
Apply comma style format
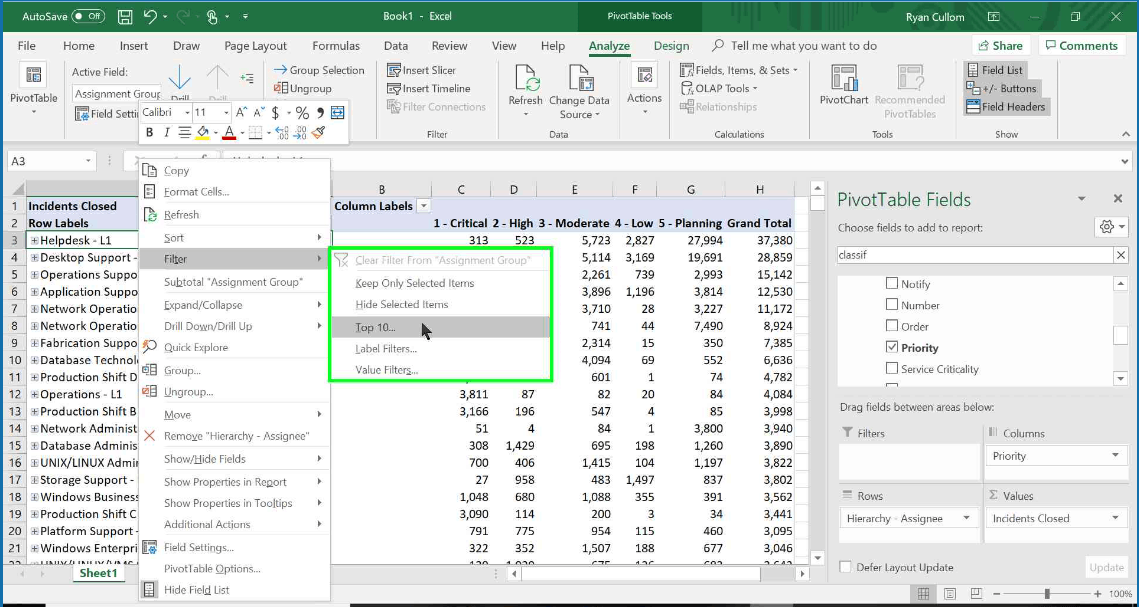(x=320, y=113)
